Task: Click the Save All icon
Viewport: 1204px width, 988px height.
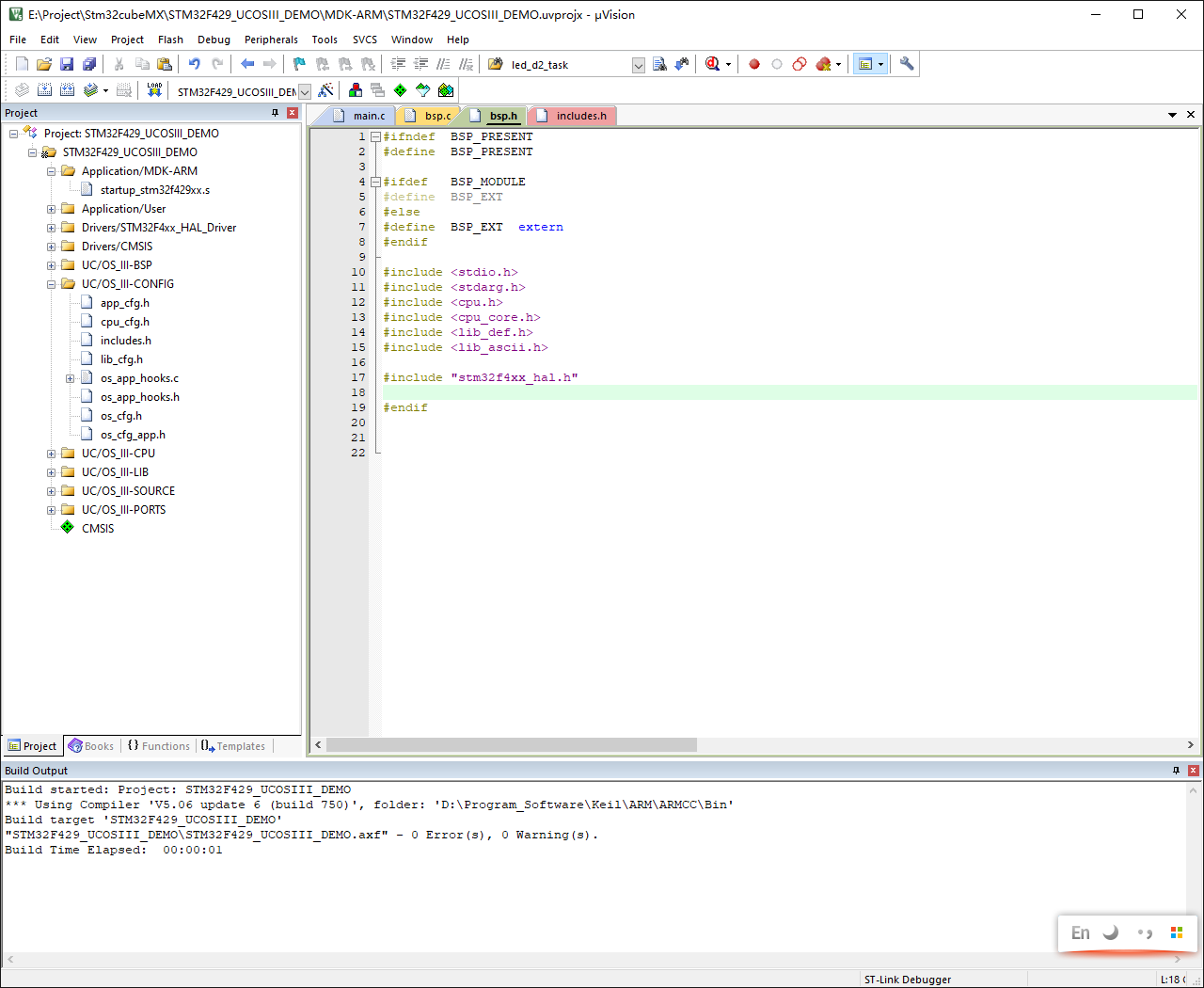Action: [x=89, y=64]
